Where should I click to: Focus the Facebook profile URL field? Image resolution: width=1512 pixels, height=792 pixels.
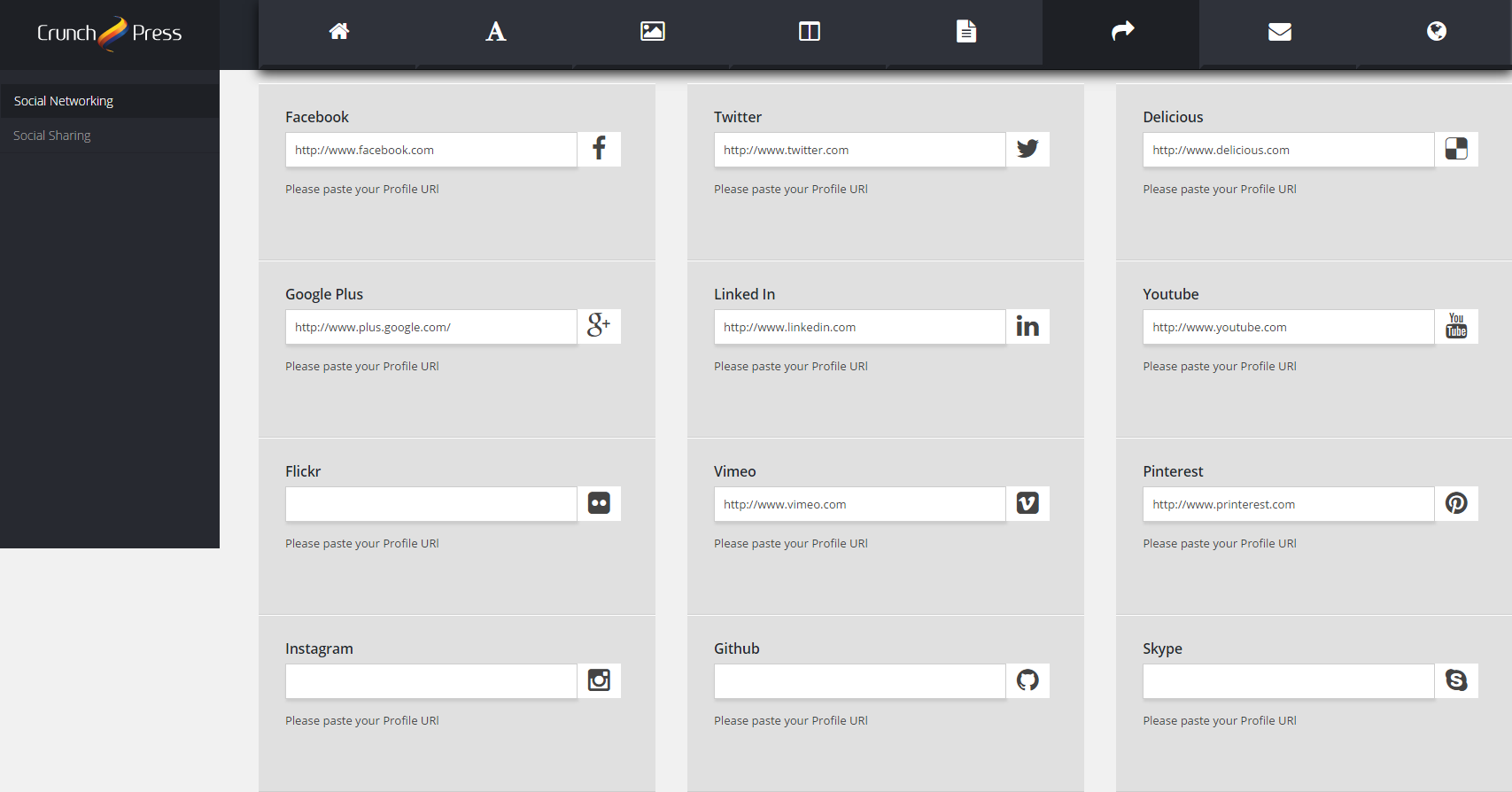pos(431,150)
